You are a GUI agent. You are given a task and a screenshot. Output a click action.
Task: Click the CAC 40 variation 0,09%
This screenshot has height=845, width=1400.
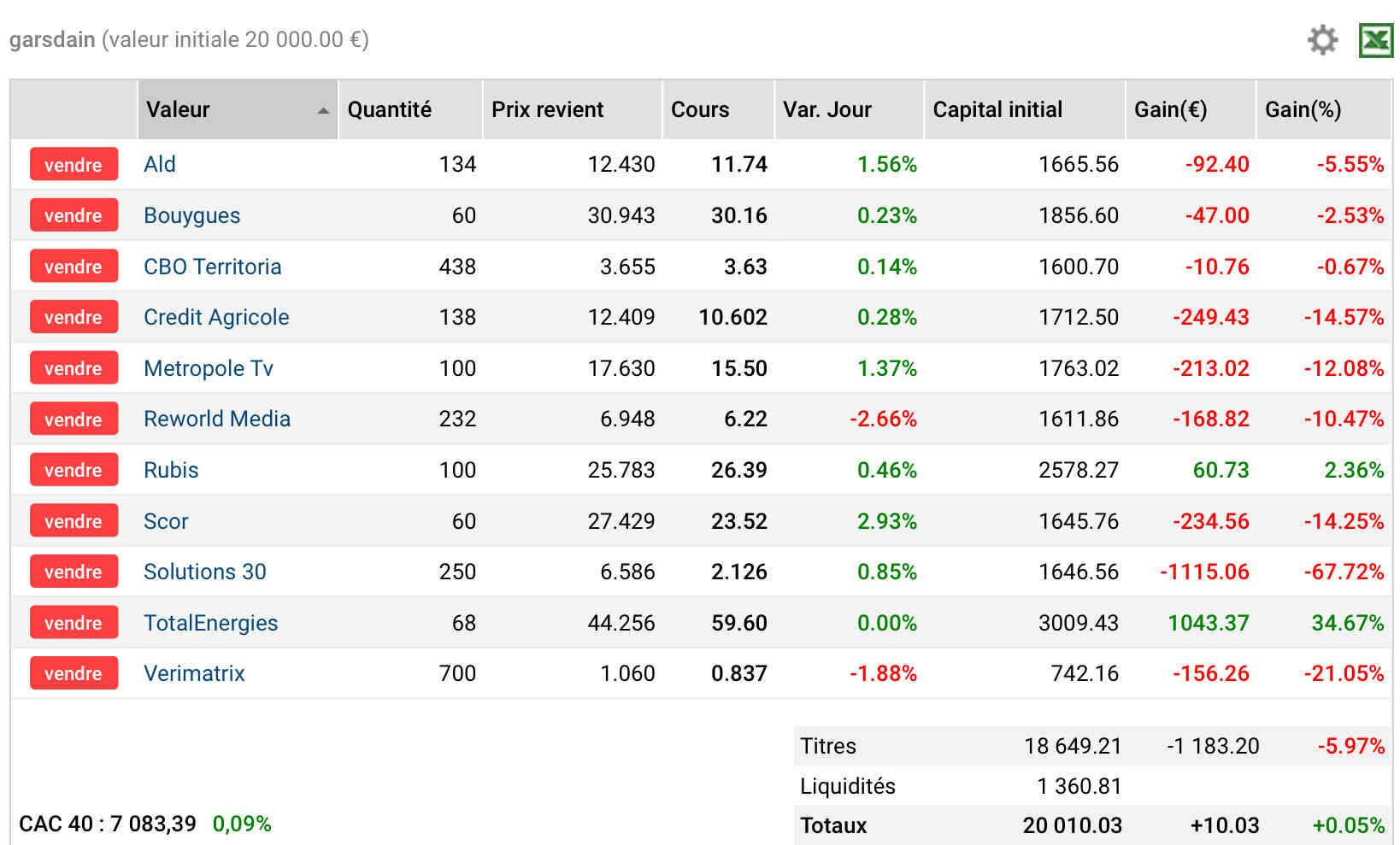242,824
